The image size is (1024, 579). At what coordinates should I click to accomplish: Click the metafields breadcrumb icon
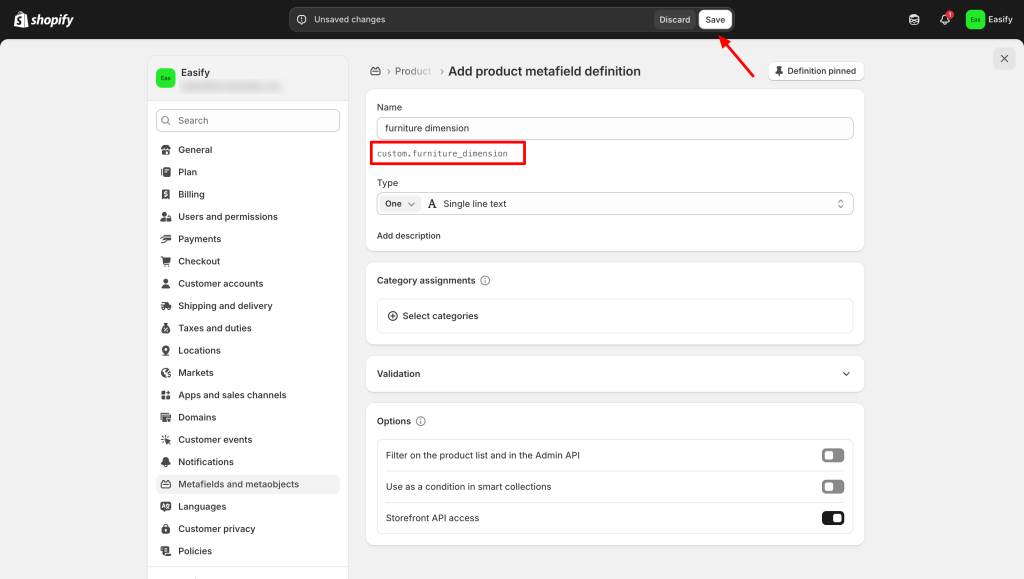click(x=376, y=71)
